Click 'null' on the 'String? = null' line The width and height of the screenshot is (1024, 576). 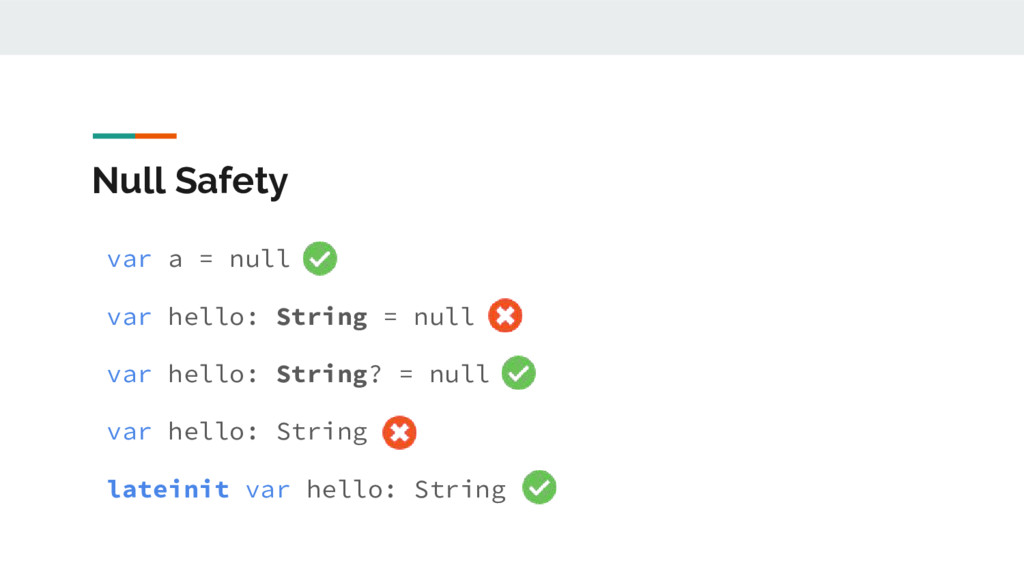coord(459,374)
